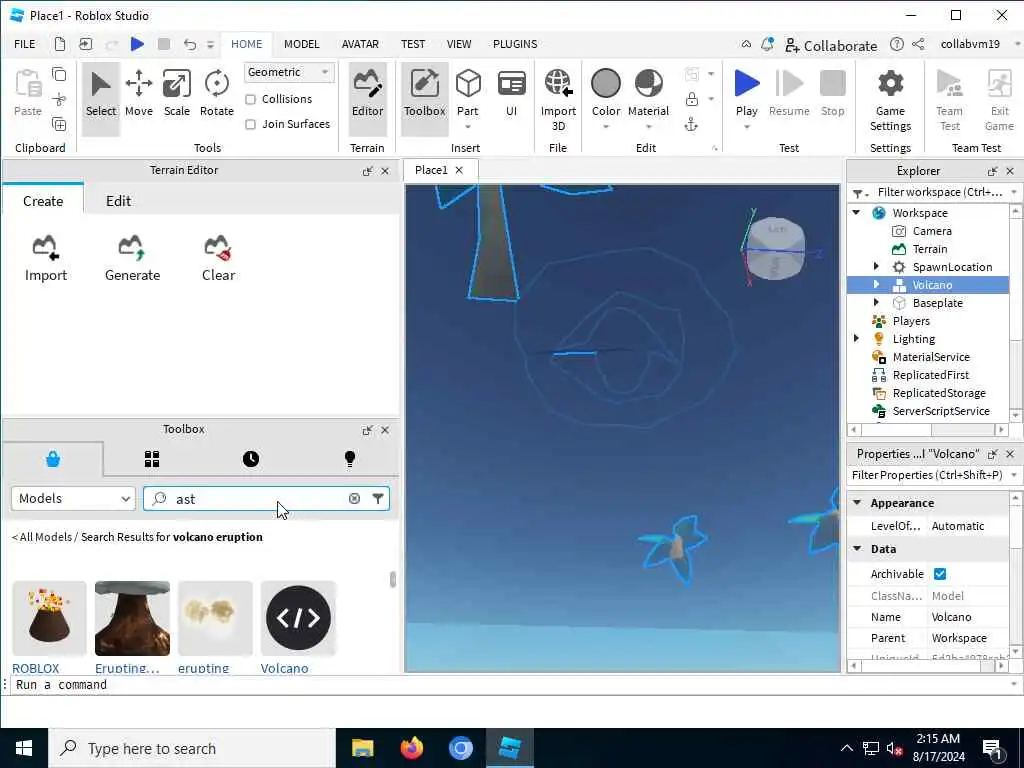The image size is (1024, 768).
Task: Click the Play test button
Action: click(746, 93)
